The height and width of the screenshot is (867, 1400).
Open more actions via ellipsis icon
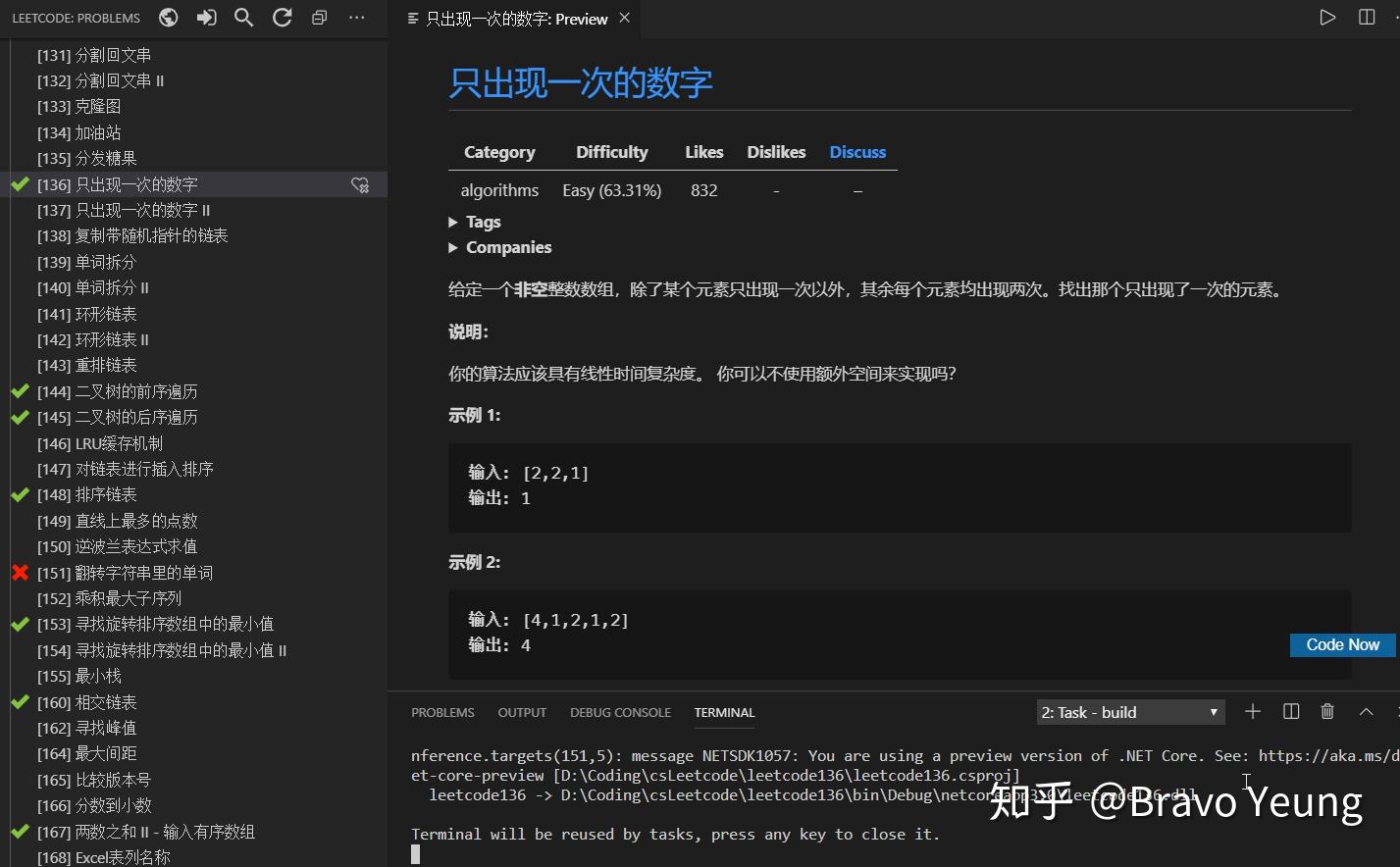(356, 17)
